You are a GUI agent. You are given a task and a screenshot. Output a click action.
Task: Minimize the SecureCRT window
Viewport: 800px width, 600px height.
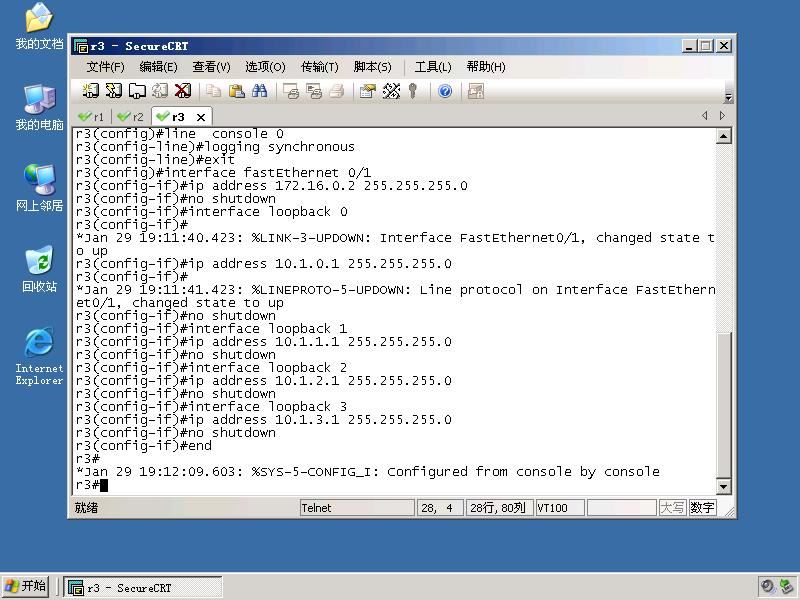pos(689,46)
